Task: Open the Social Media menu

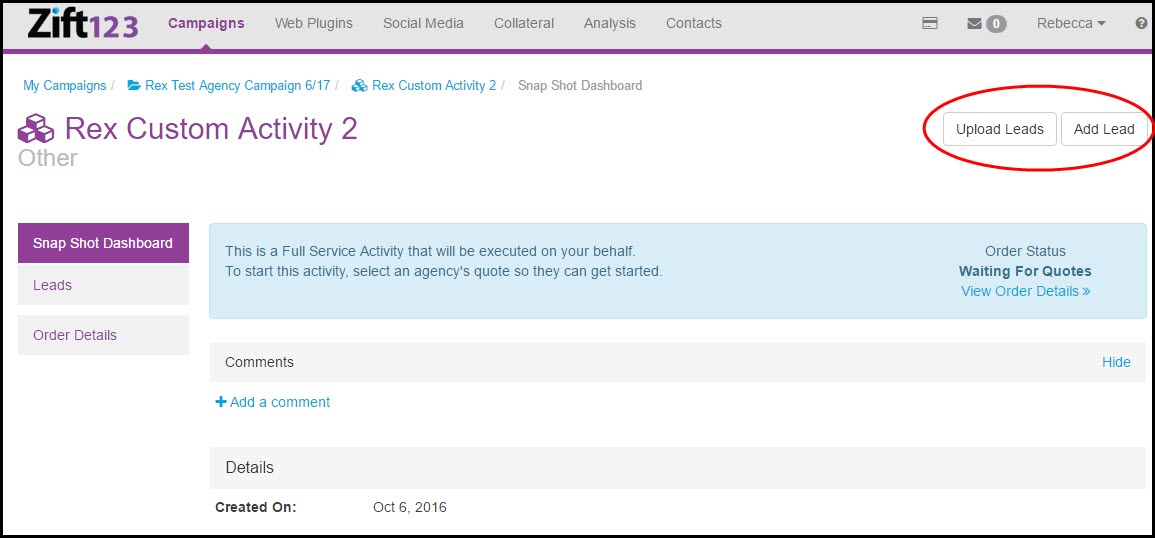Action: [423, 24]
